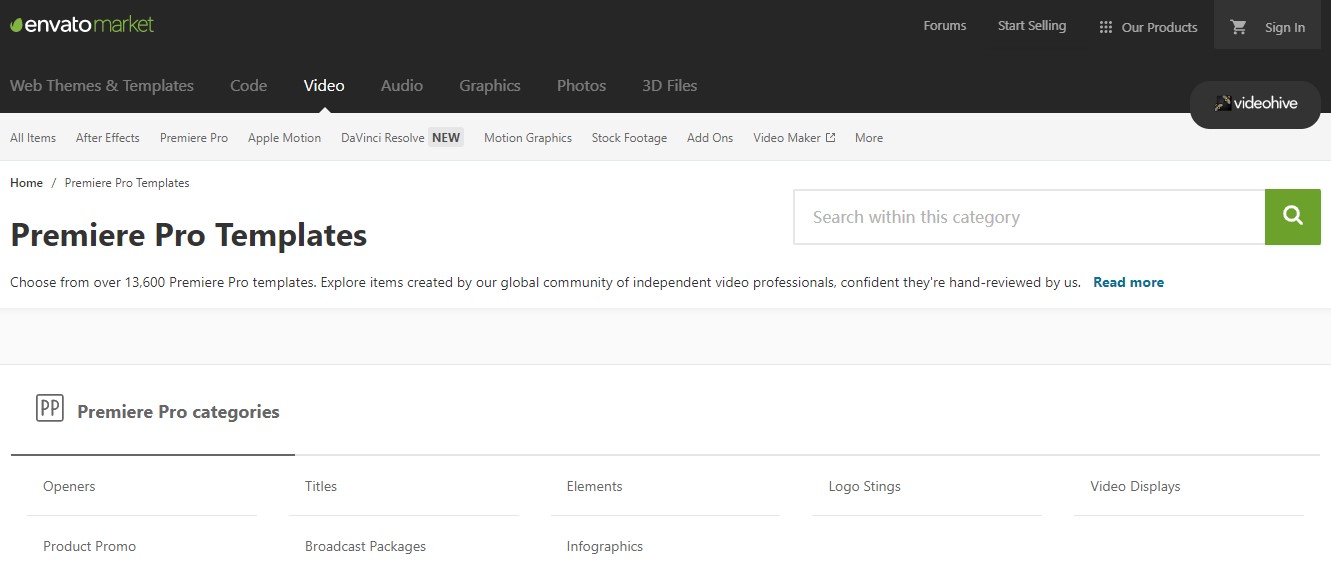Open the Infographics category

pos(604,546)
